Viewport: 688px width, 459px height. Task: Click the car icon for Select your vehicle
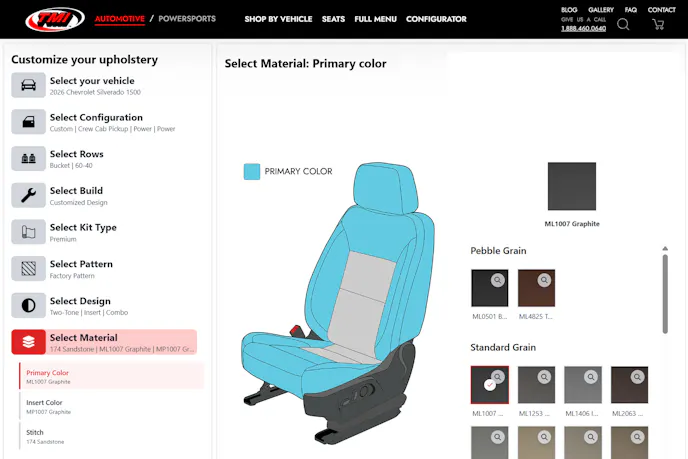[x=29, y=85]
